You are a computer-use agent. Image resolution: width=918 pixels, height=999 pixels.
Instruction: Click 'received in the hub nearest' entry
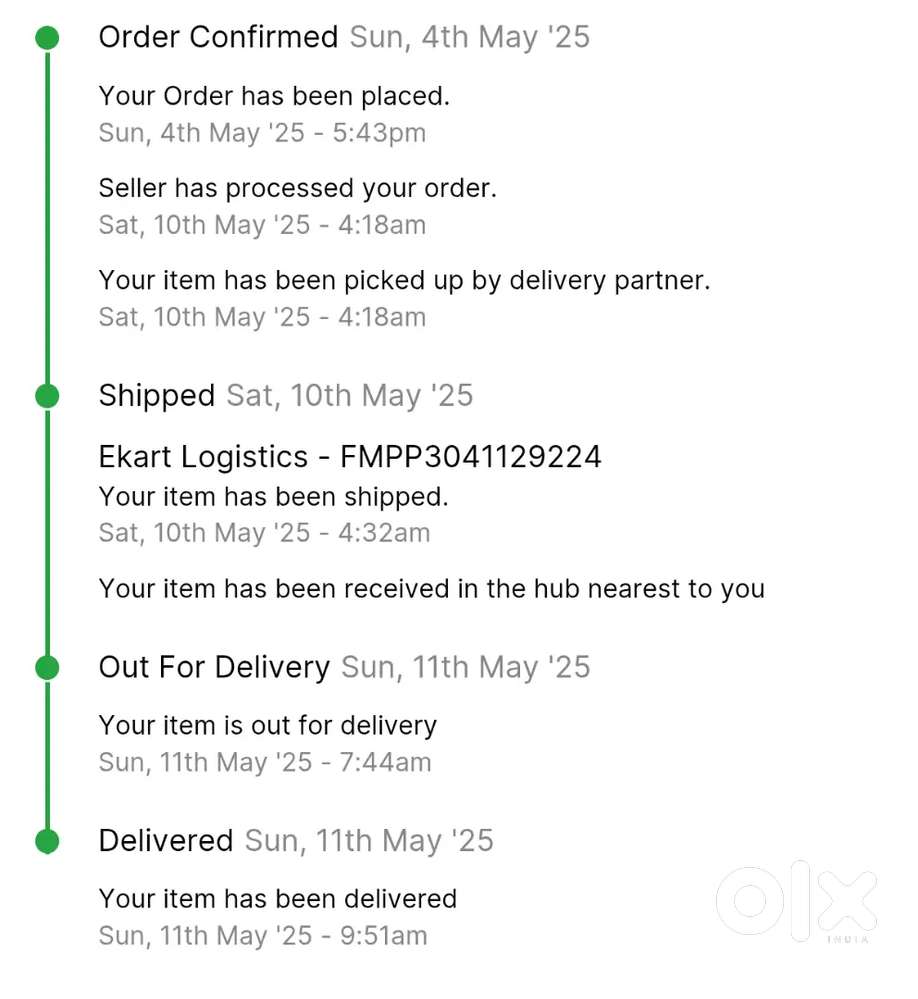pos(431,589)
